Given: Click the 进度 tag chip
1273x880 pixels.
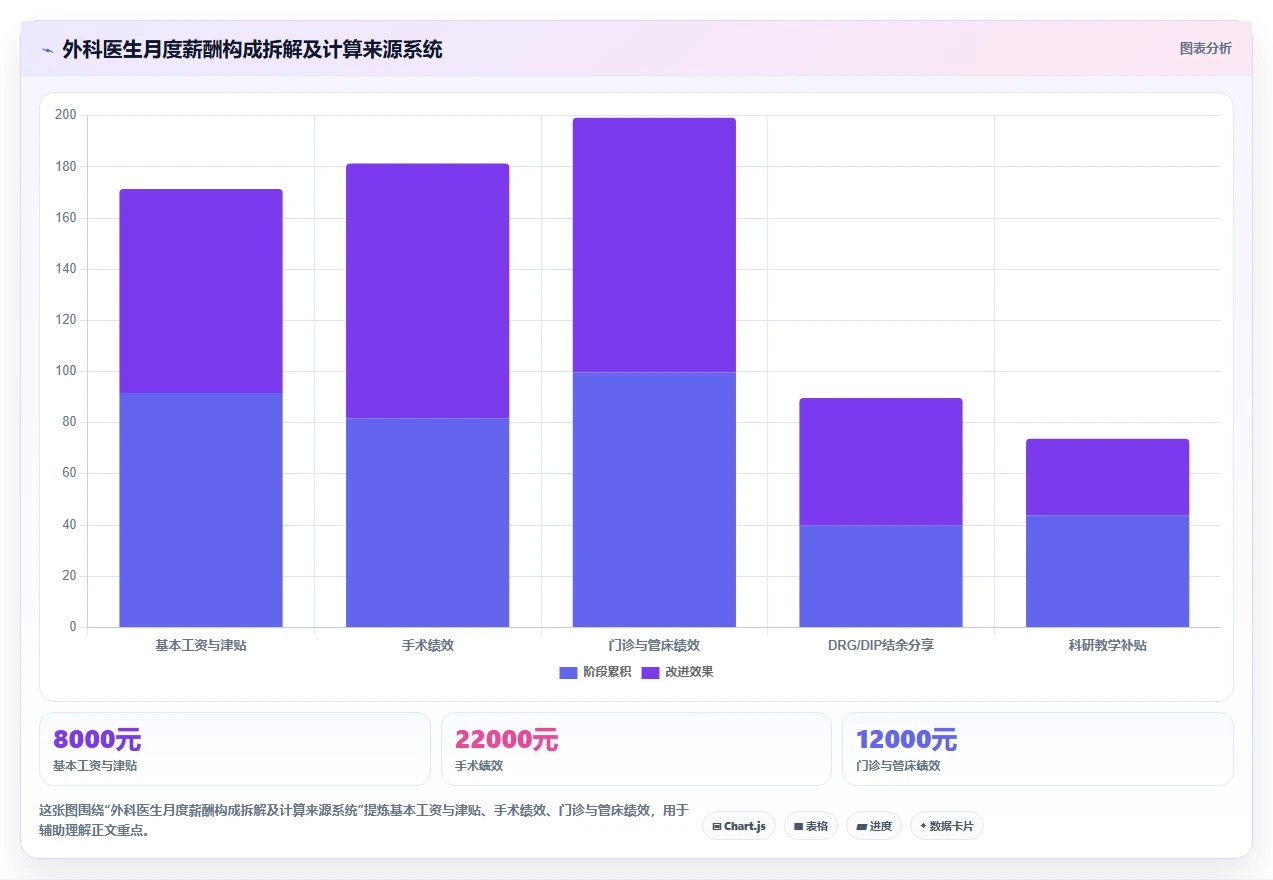Looking at the screenshot, I should coord(874,826).
